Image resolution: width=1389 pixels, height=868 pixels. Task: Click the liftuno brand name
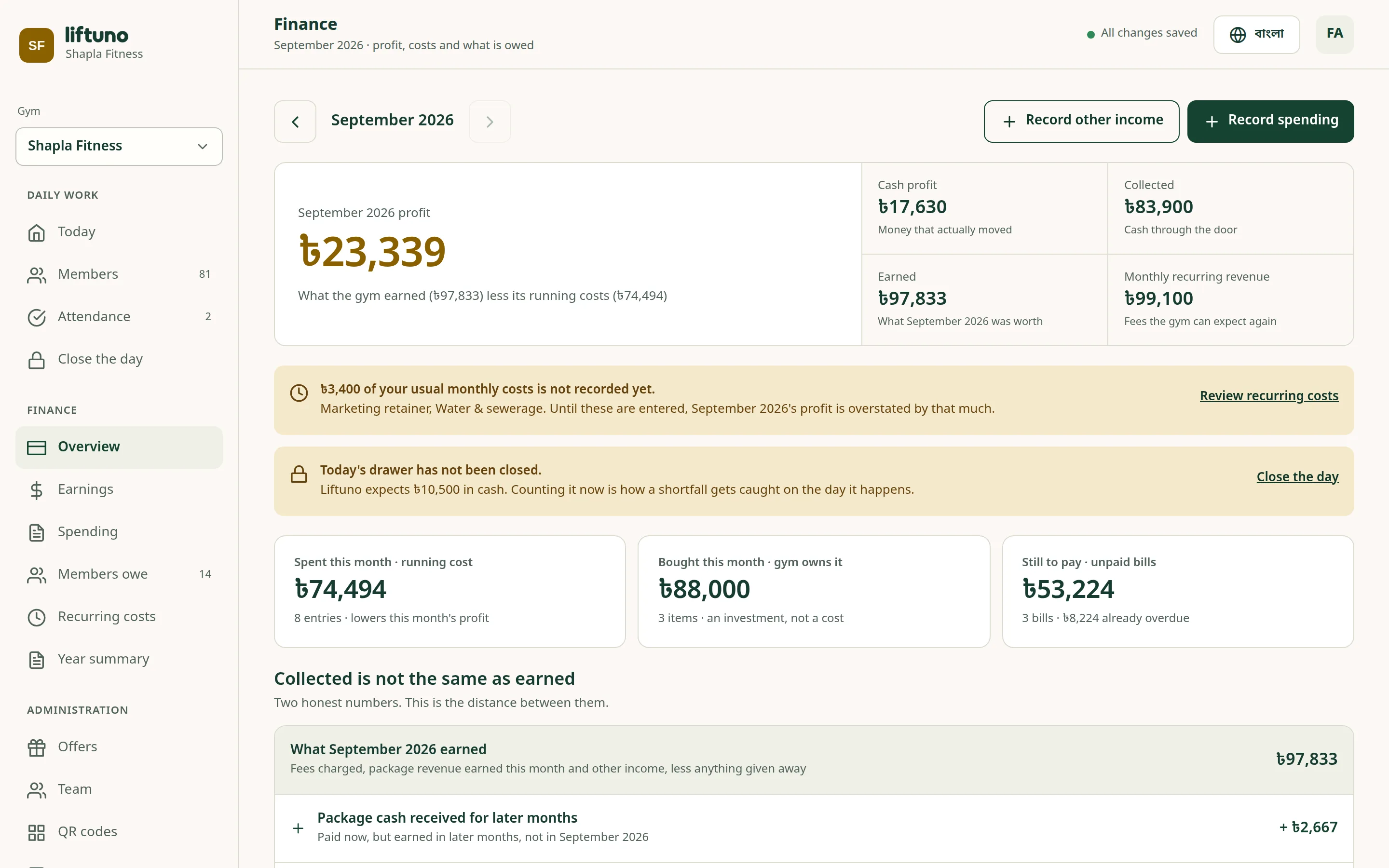click(96, 35)
